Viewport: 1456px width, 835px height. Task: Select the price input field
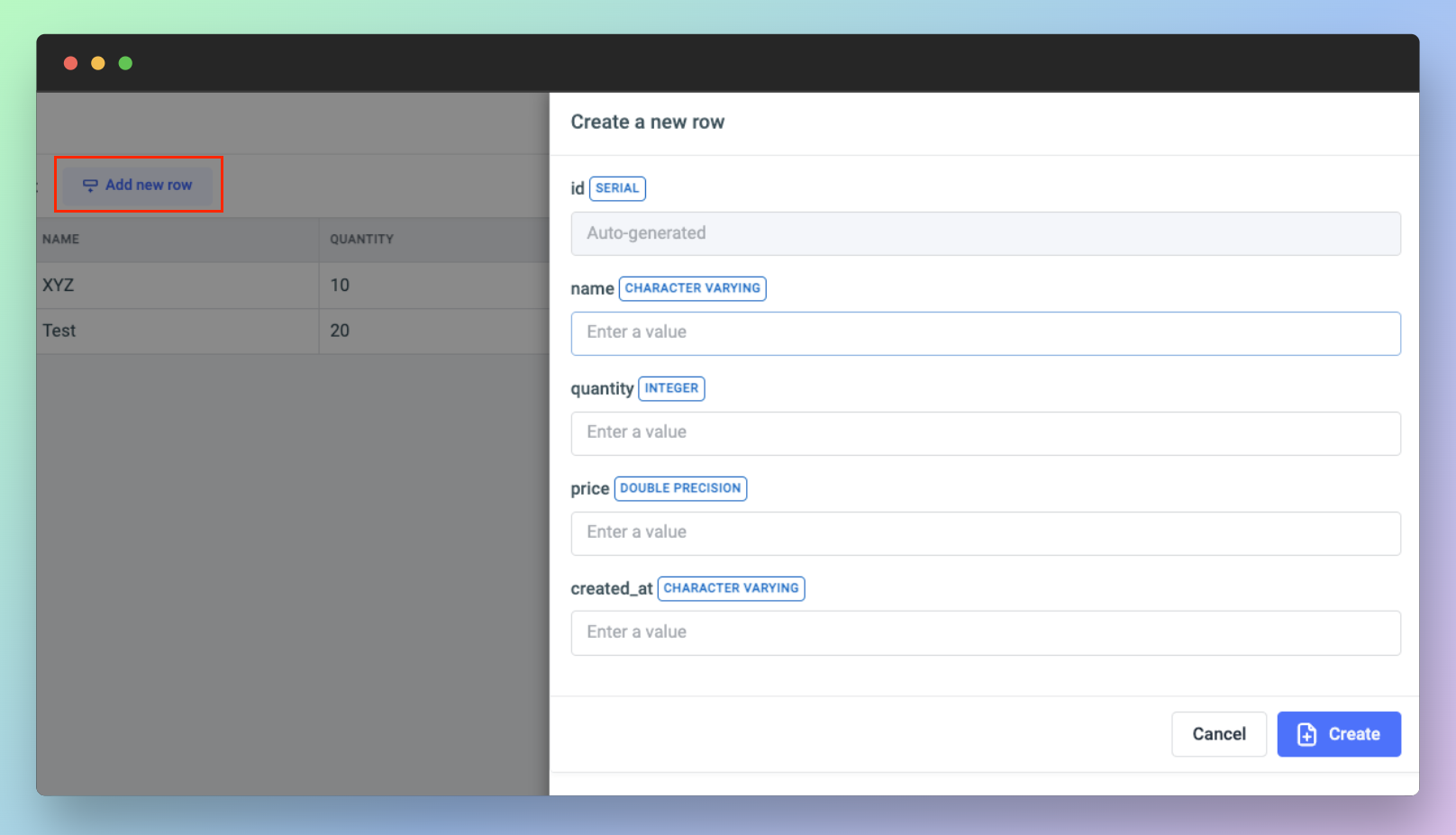tap(985, 533)
